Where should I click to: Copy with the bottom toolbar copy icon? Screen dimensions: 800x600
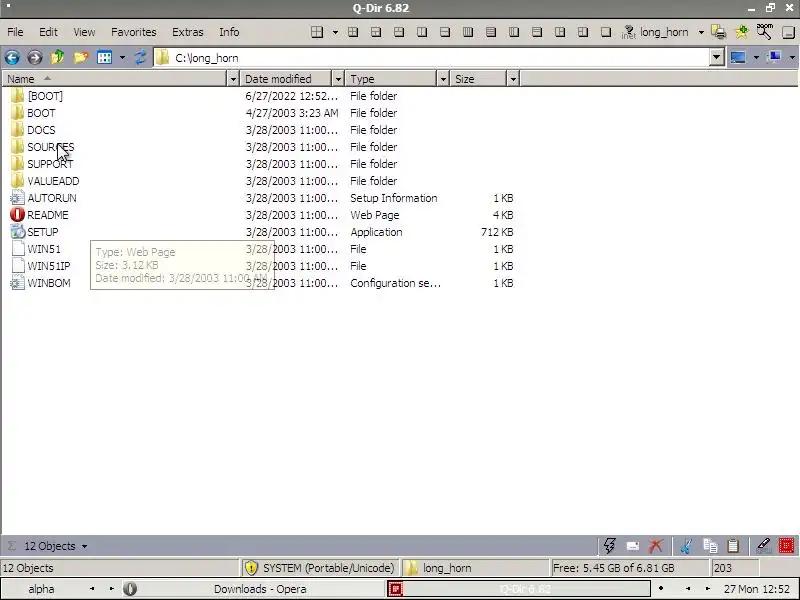click(x=710, y=546)
